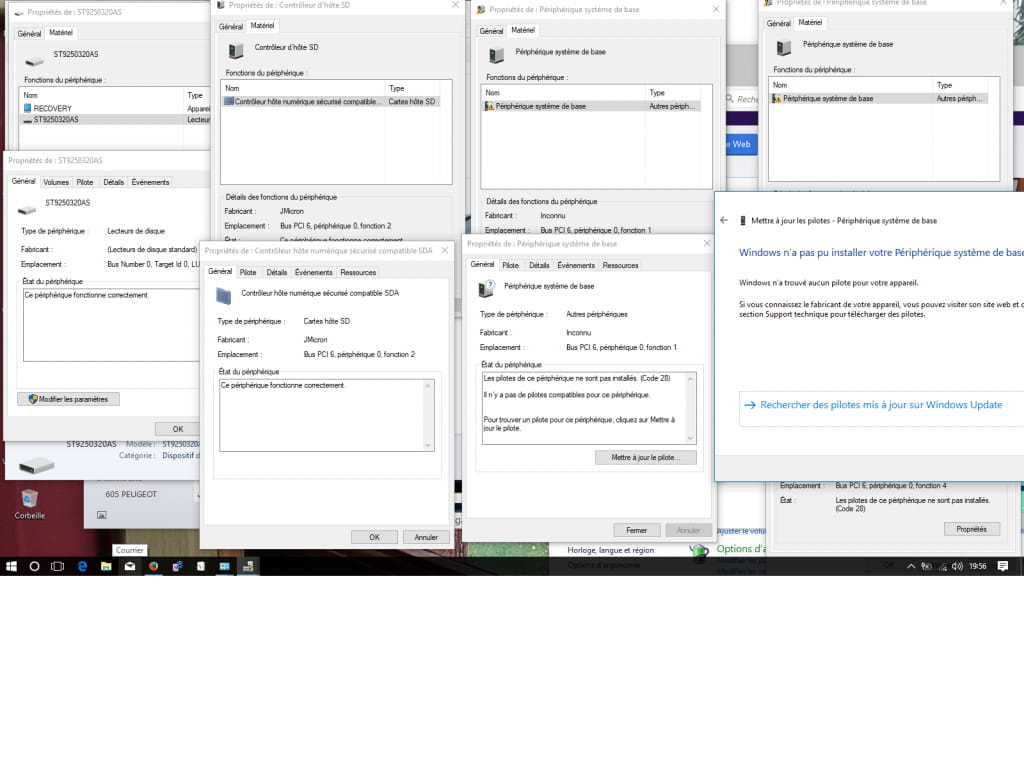This screenshot has width=1024, height=780.
Task: Click the network icon in system tray
Action: coord(942,567)
